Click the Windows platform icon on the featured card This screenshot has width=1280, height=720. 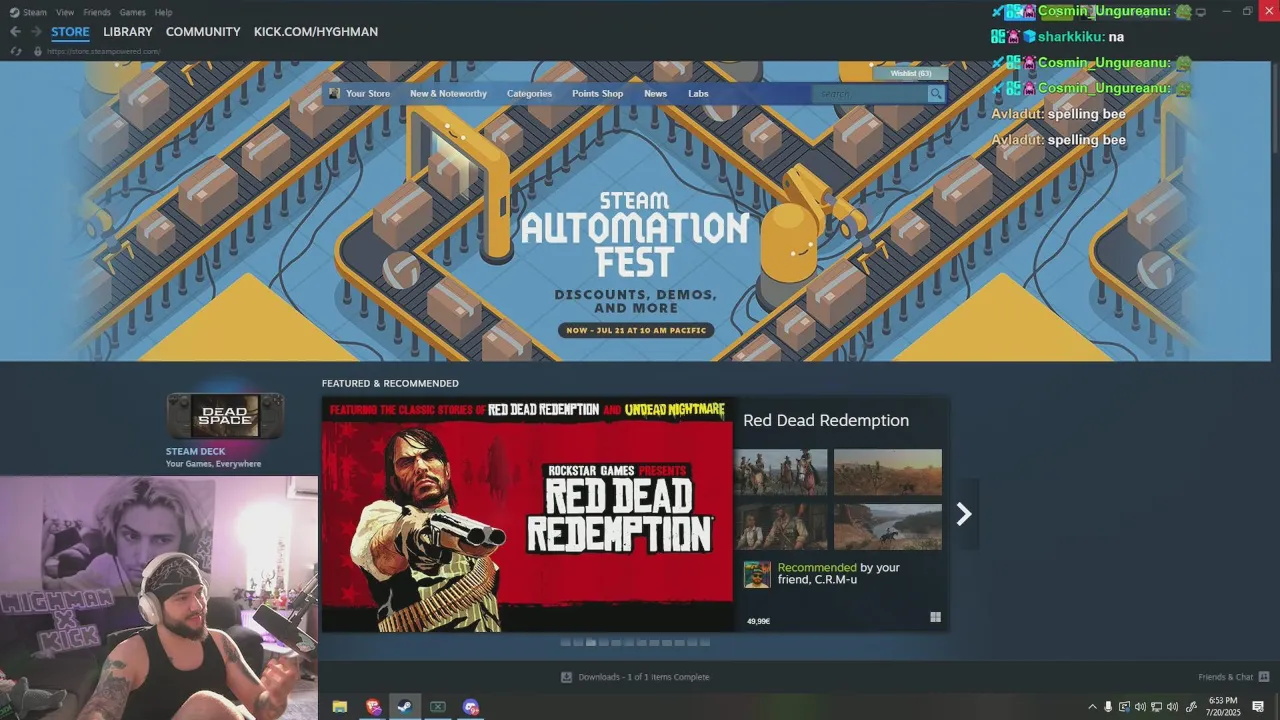click(935, 618)
